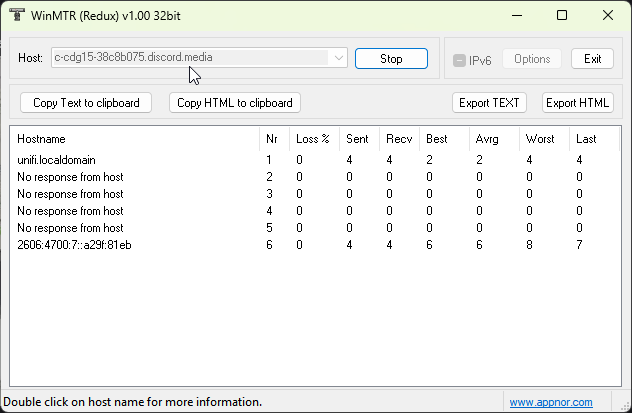Image resolution: width=632 pixels, height=413 pixels.
Task: Open the Options dialog
Action: 532,59
